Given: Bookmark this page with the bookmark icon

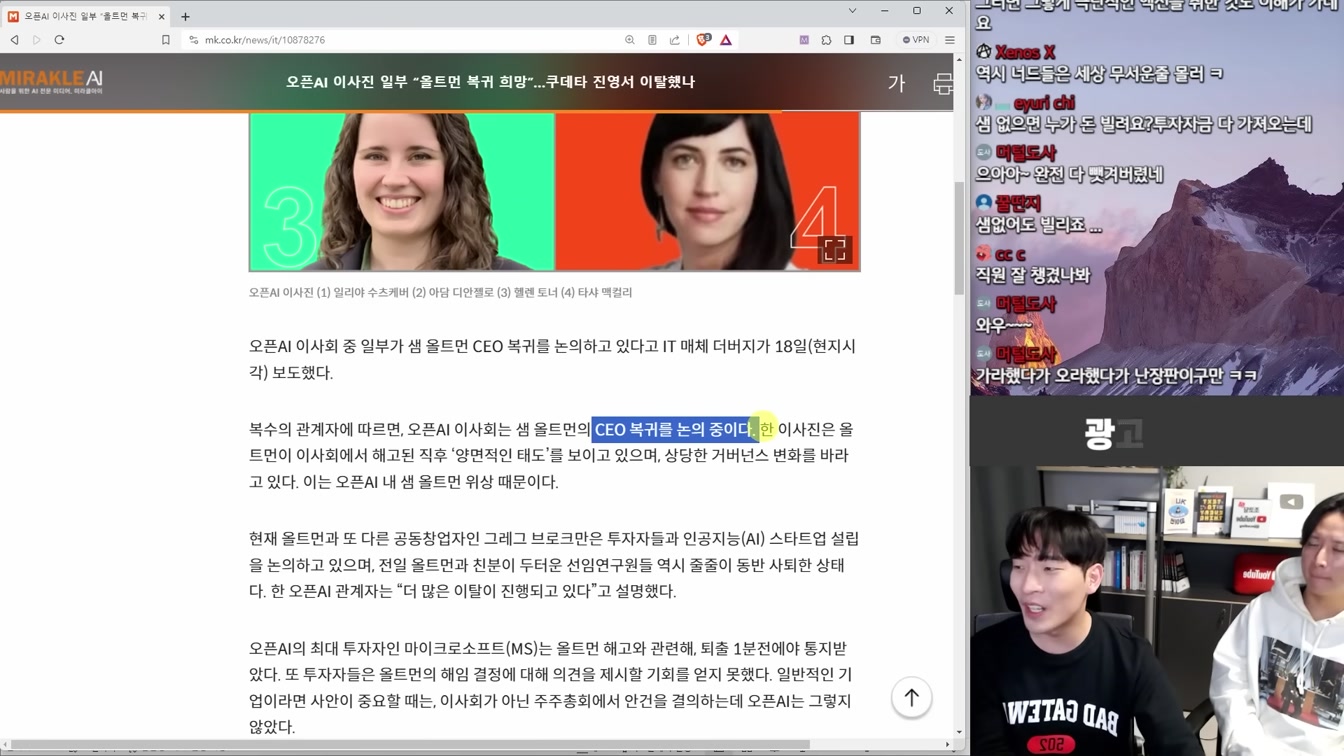Looking at the screenshot, I should click(166, 40).
